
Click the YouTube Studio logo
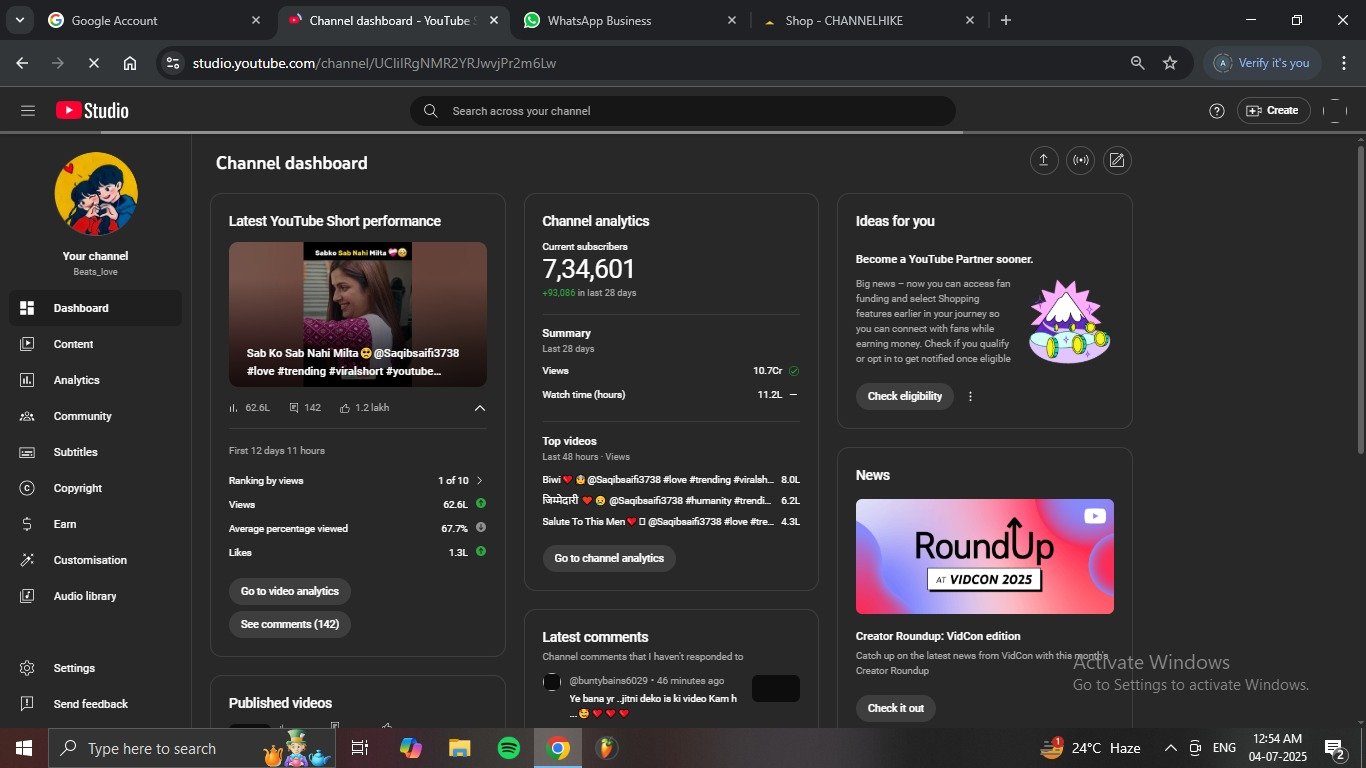pyautogui.click(x=92, y=111)
